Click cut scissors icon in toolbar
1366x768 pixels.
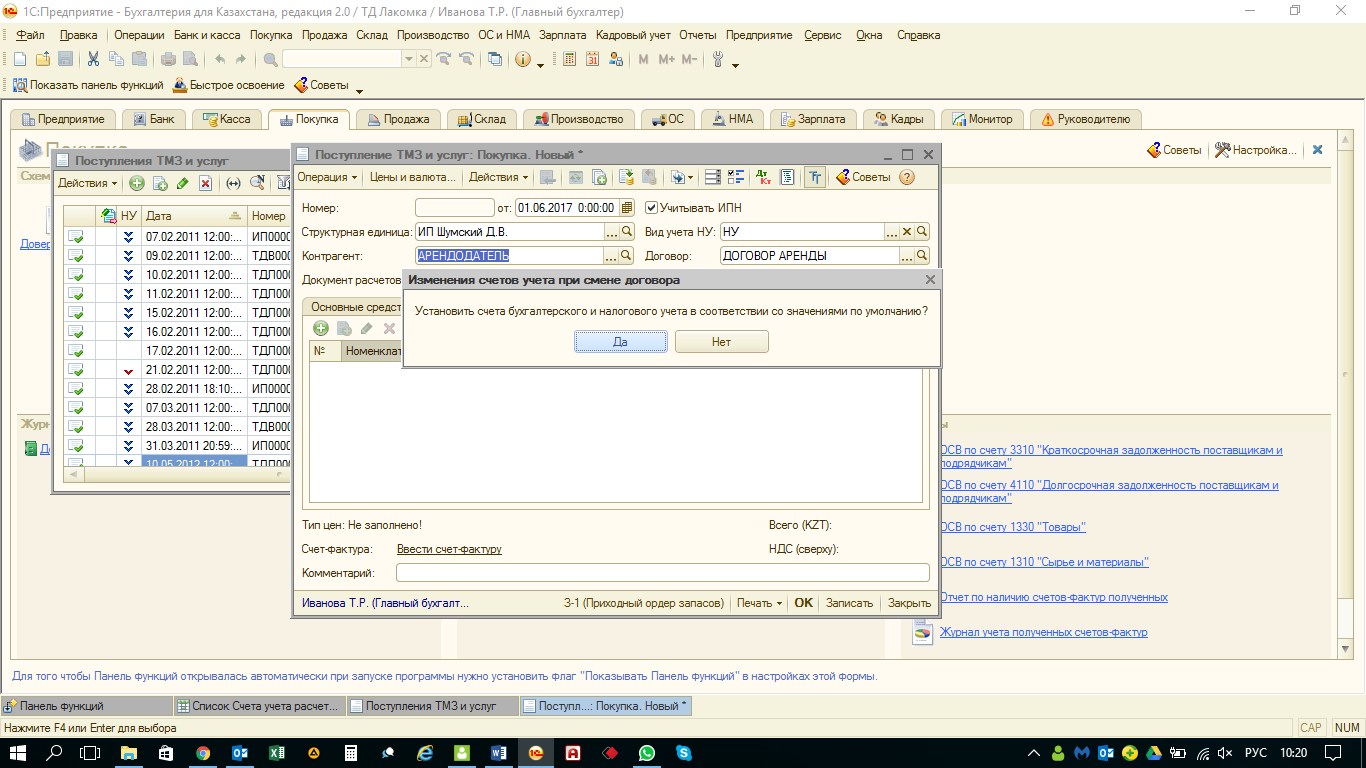(x=93, y=59)
